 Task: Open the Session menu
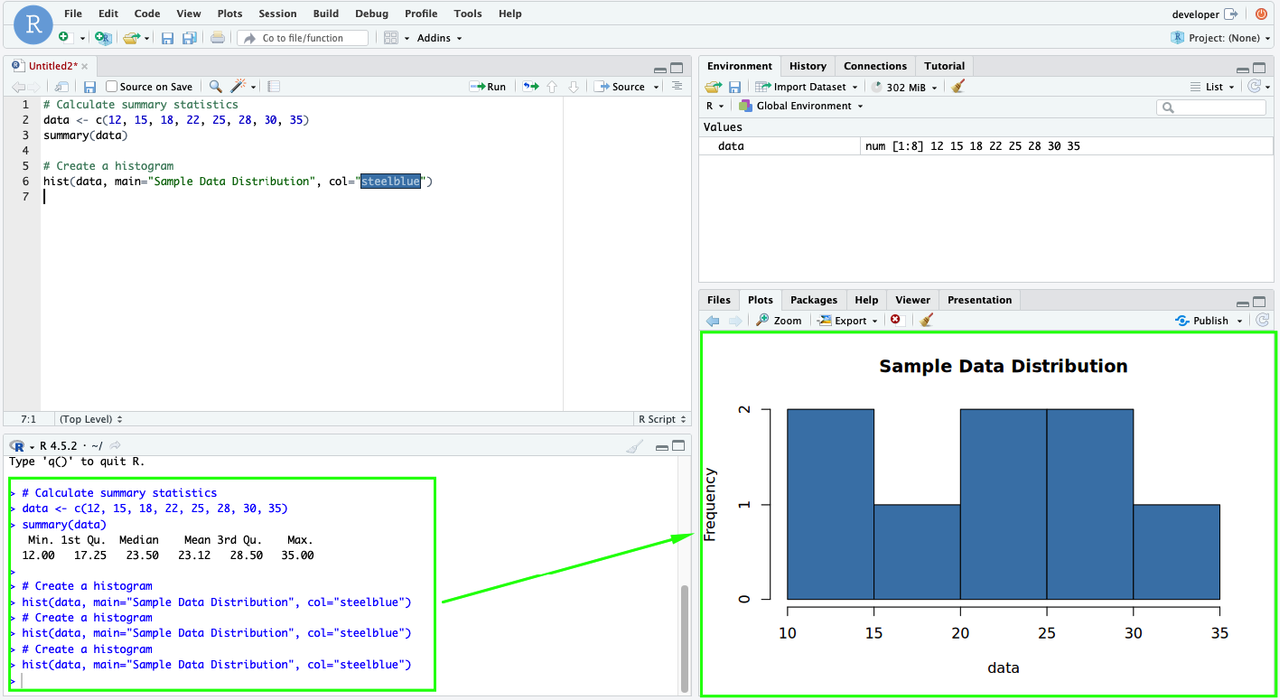point(277,13)
